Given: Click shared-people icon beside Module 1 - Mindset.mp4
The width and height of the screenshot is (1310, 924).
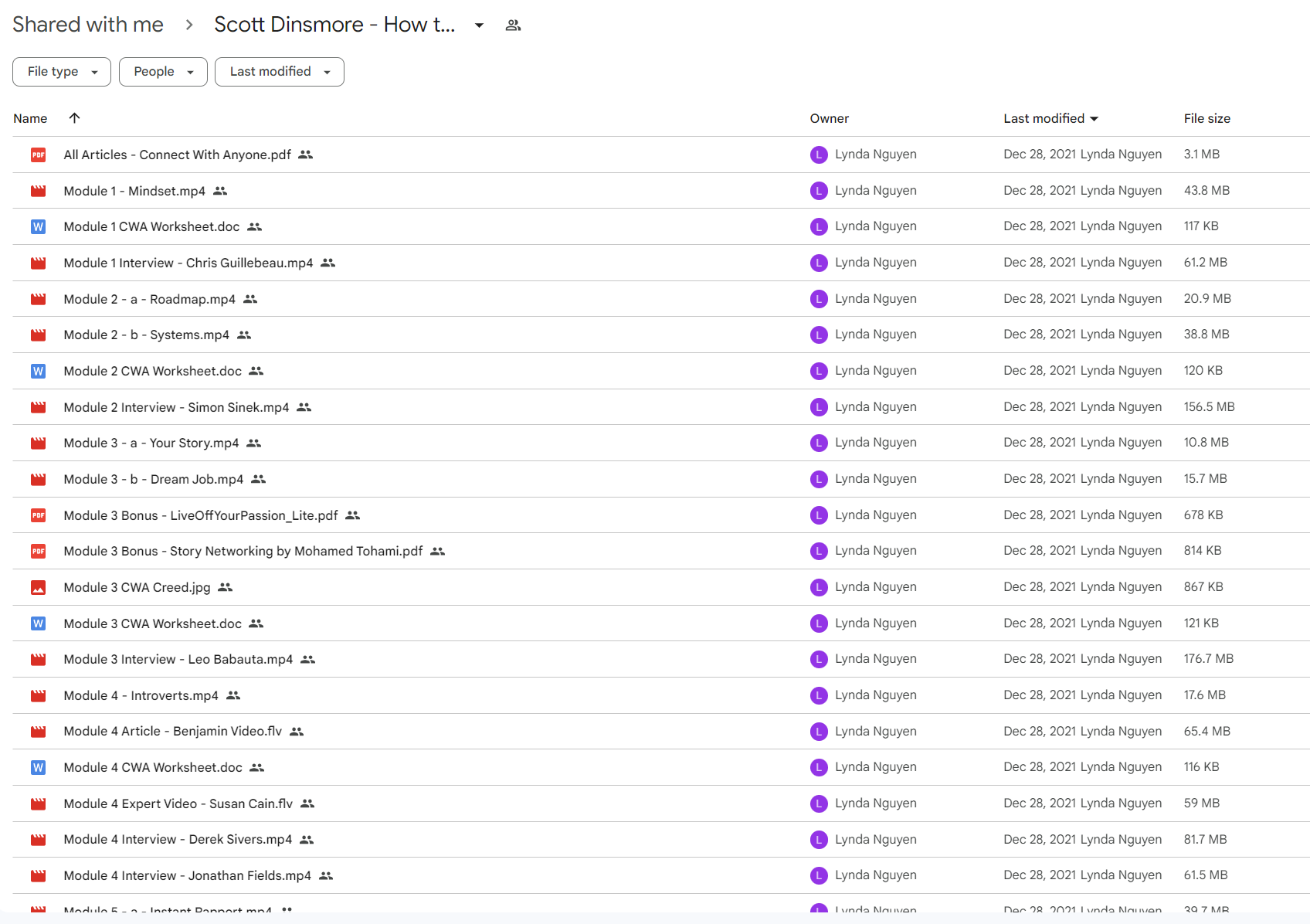Looking at the screenshot, I should tap(220, 191).
